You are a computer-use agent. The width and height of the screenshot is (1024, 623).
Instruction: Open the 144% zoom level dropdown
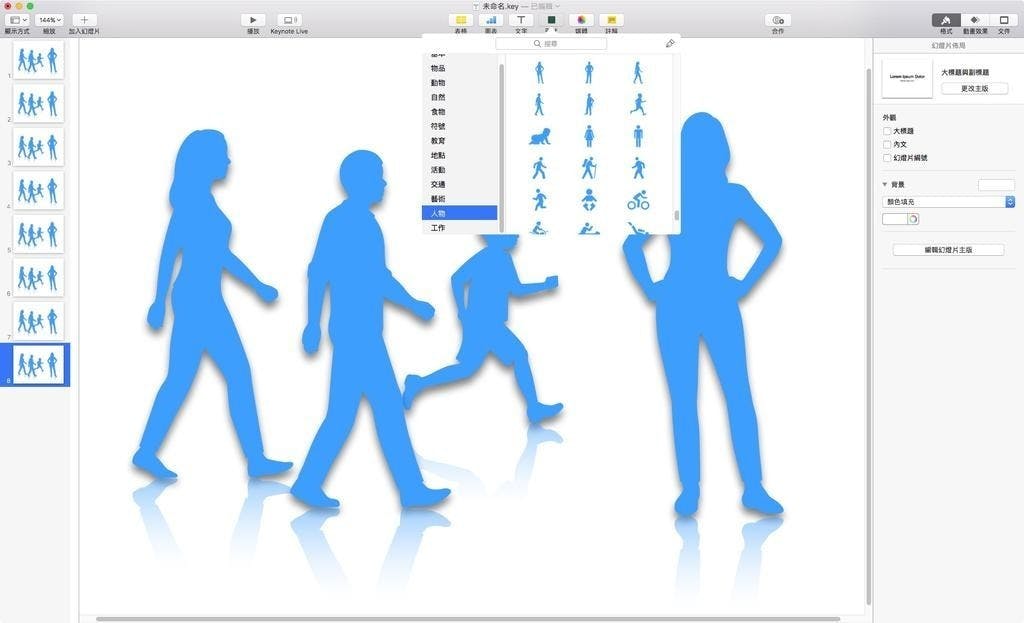50,20
